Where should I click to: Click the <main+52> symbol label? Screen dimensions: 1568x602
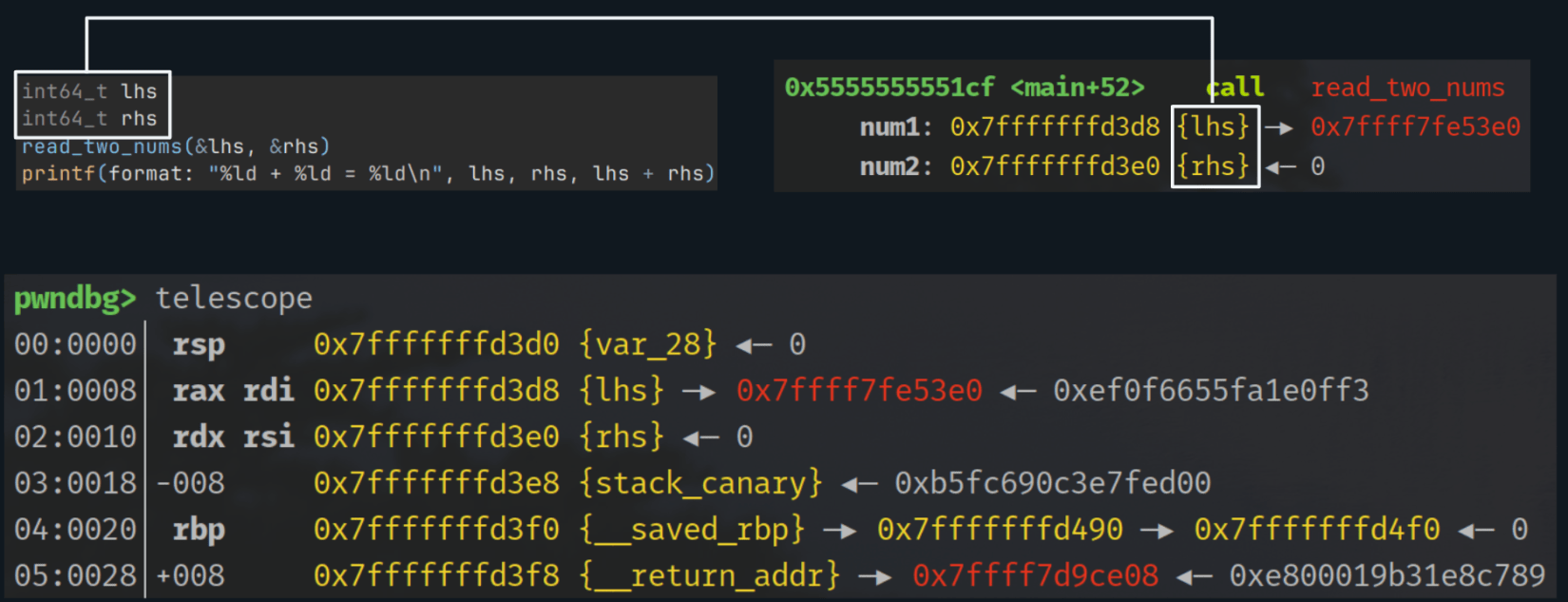point(1078,87)
